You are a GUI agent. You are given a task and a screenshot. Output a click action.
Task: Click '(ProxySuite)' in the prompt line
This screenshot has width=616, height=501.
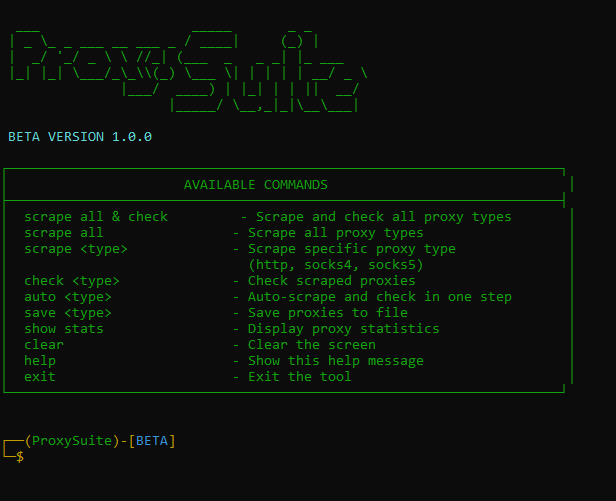click(x=72, y=441)
